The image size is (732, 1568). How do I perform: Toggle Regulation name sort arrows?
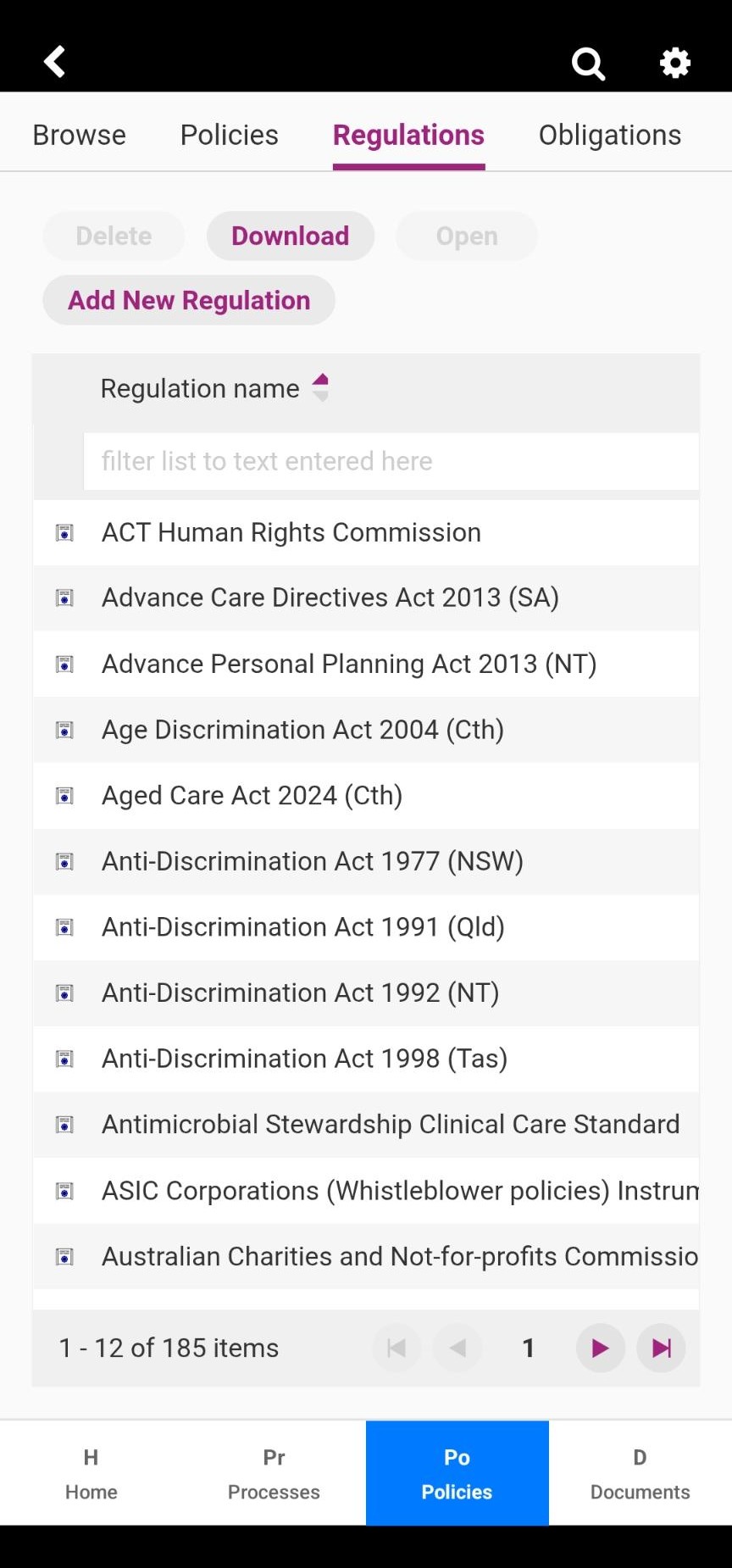pos(320,387)
